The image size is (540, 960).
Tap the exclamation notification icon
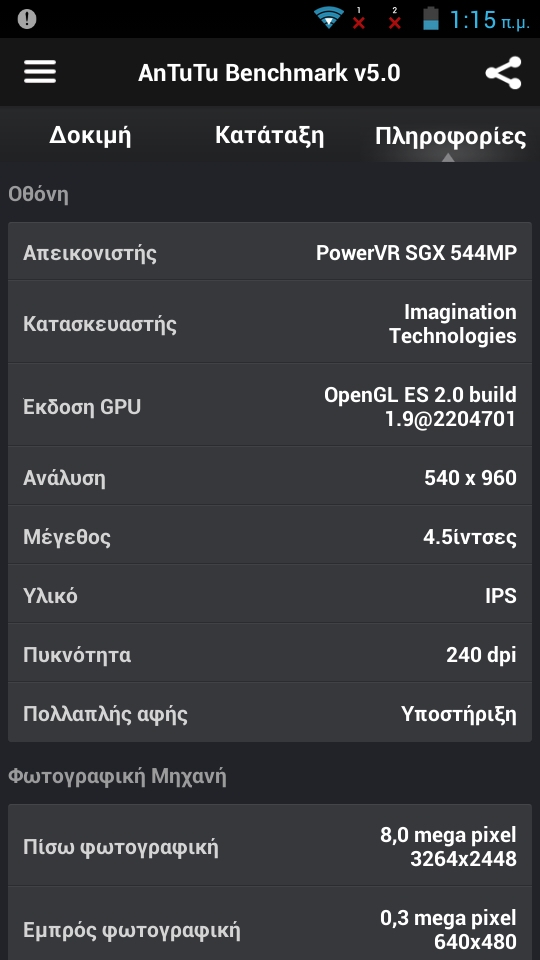(26, 19)
